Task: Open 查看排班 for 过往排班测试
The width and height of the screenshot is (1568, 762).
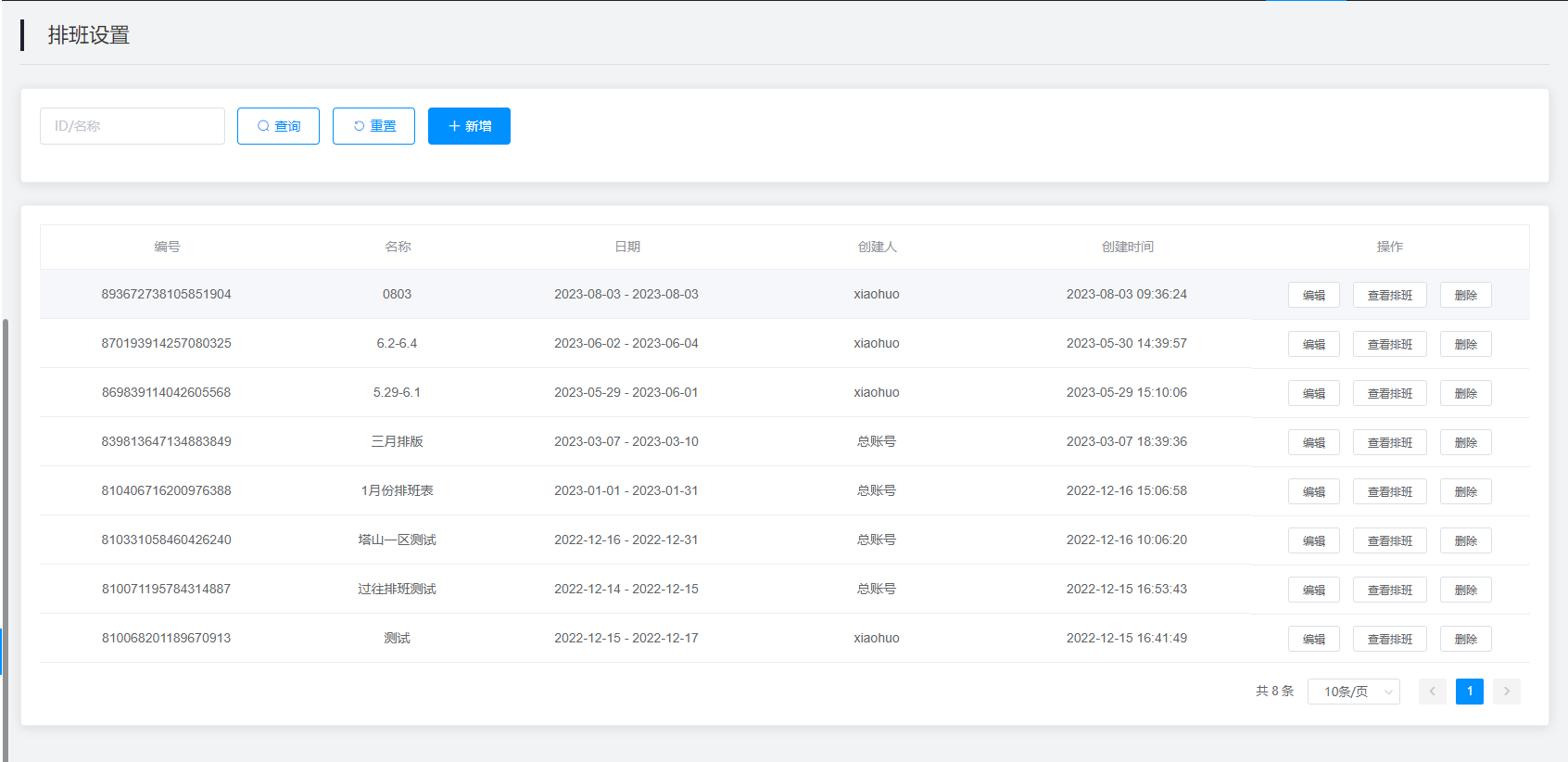Action: 1389,590
